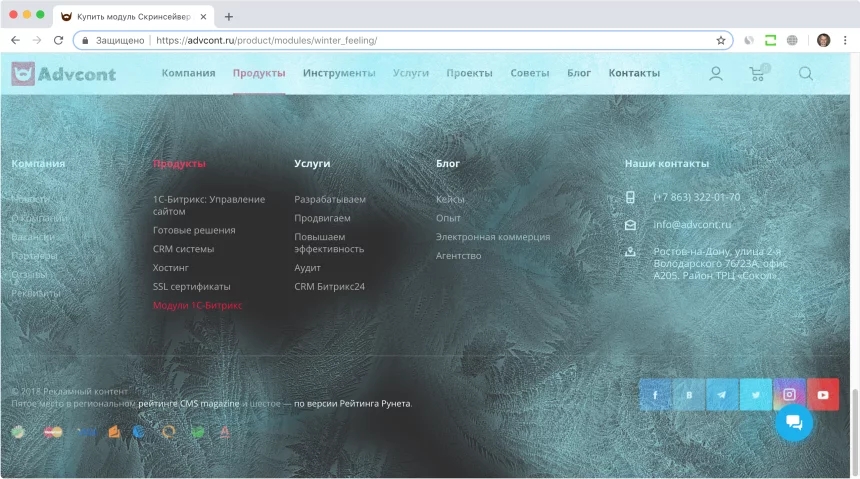This screenshot has width=860, height=479.
Task: Open the live chat bubble widget
Action: tap(794, 422)
